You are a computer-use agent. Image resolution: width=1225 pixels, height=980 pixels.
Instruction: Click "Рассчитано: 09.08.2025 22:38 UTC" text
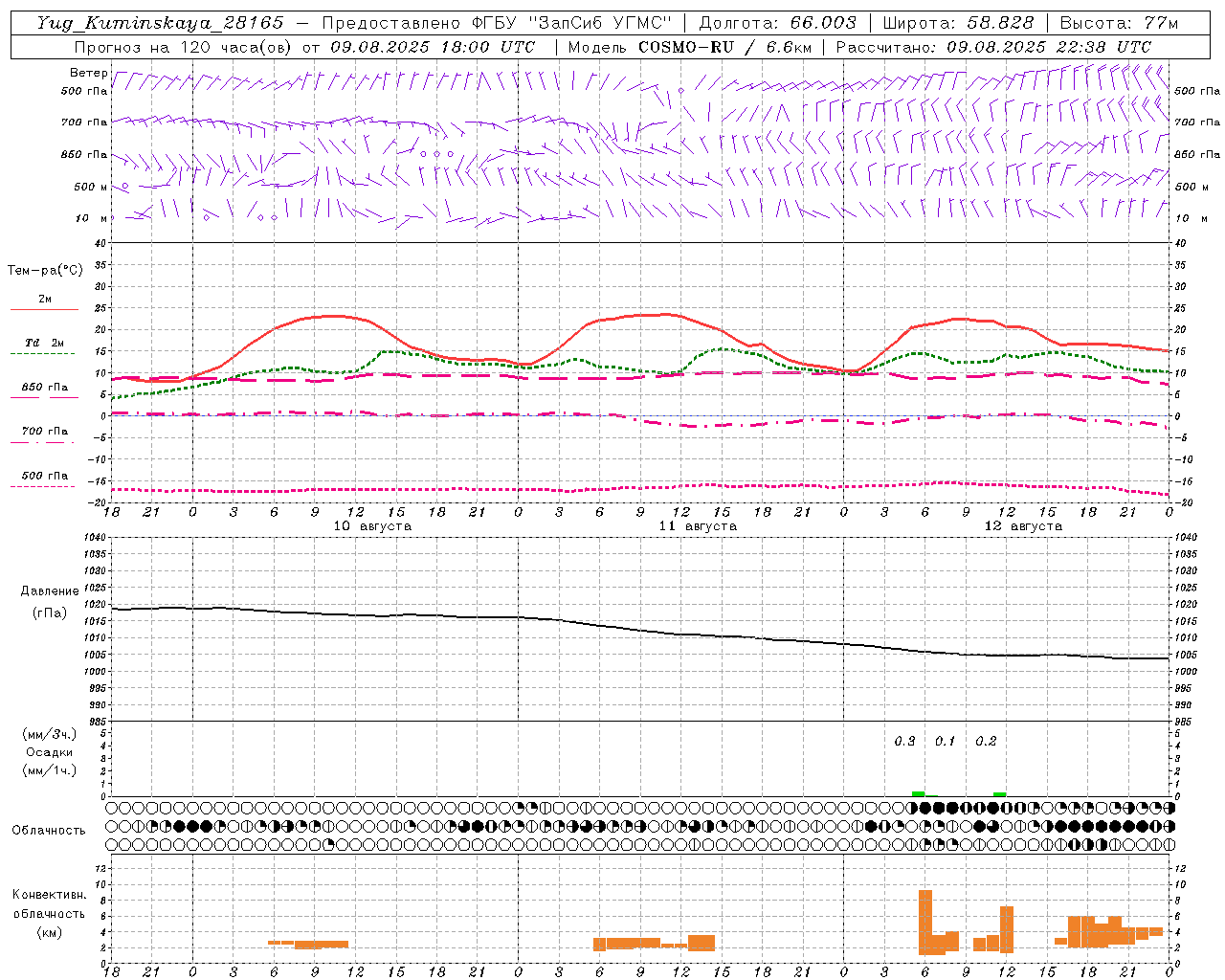coord(993,47)
